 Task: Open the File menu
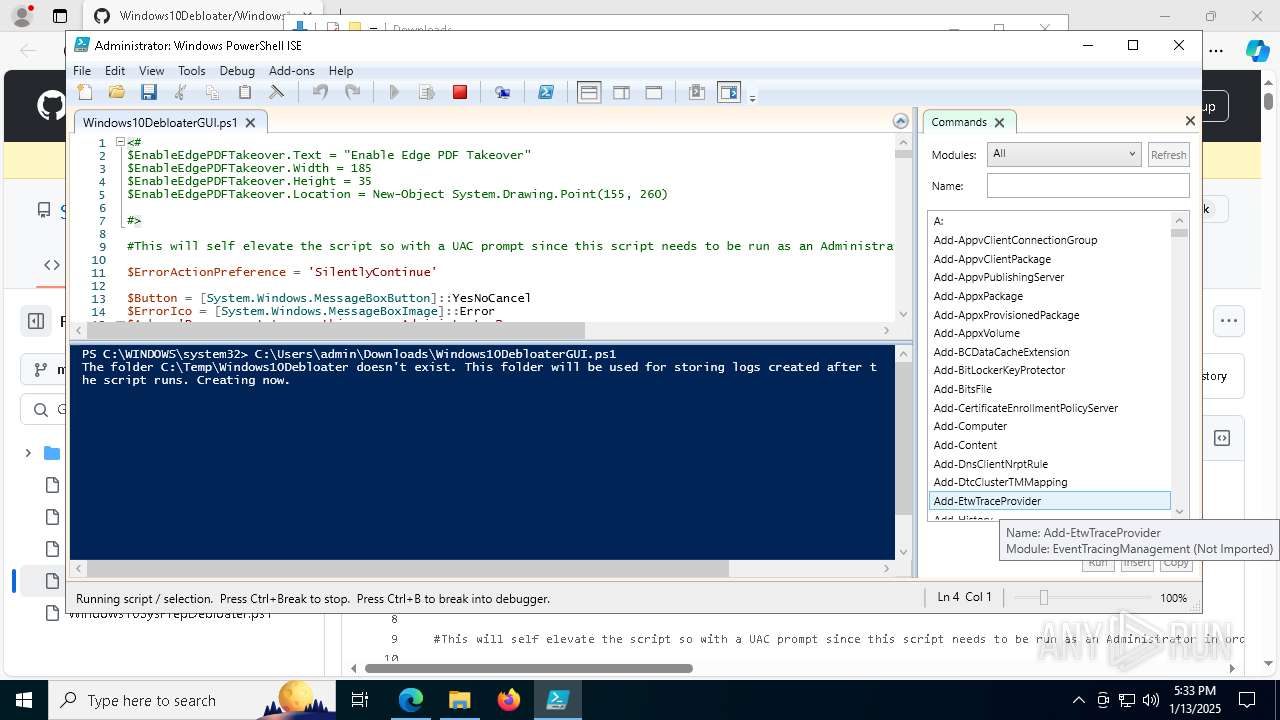(x=82, y=71)
